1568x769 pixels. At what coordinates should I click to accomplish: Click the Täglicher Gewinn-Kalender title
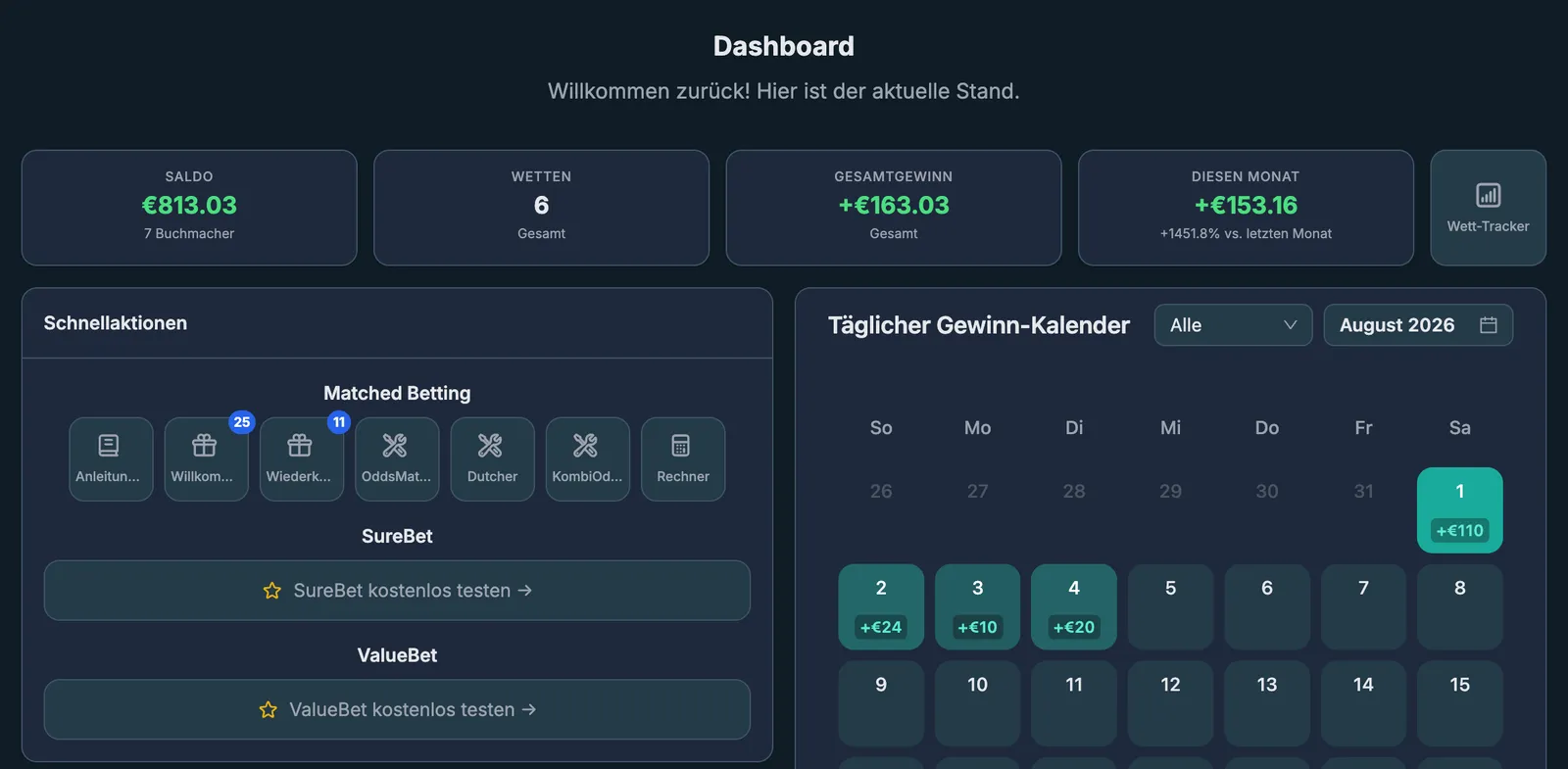tap(979, 325)
